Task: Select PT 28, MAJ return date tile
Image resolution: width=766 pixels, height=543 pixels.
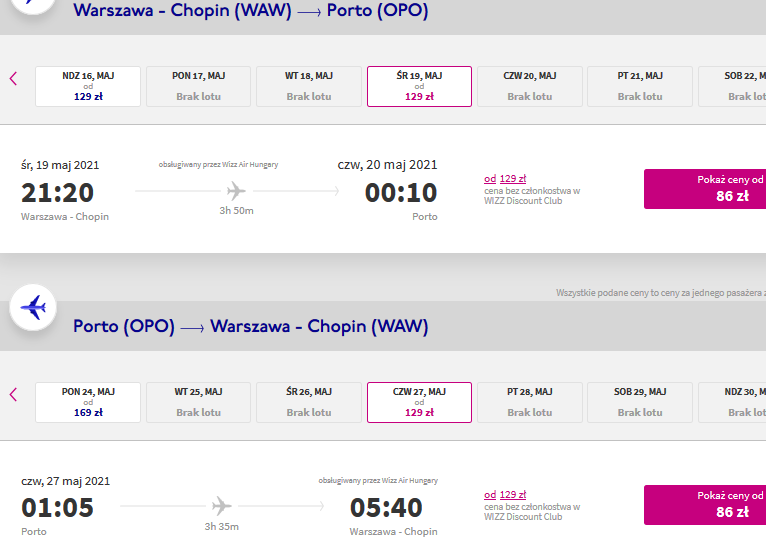Action: (530, 402)
